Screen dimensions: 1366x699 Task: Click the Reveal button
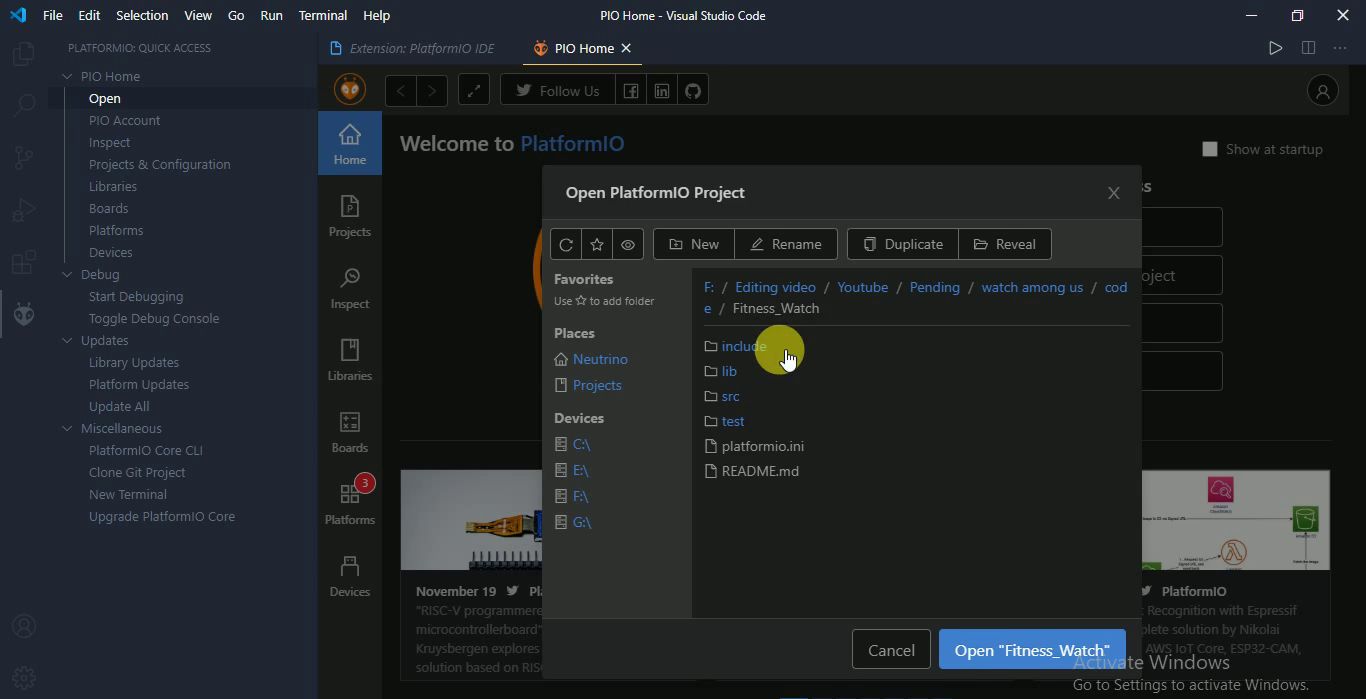(x=1005, y=244)
